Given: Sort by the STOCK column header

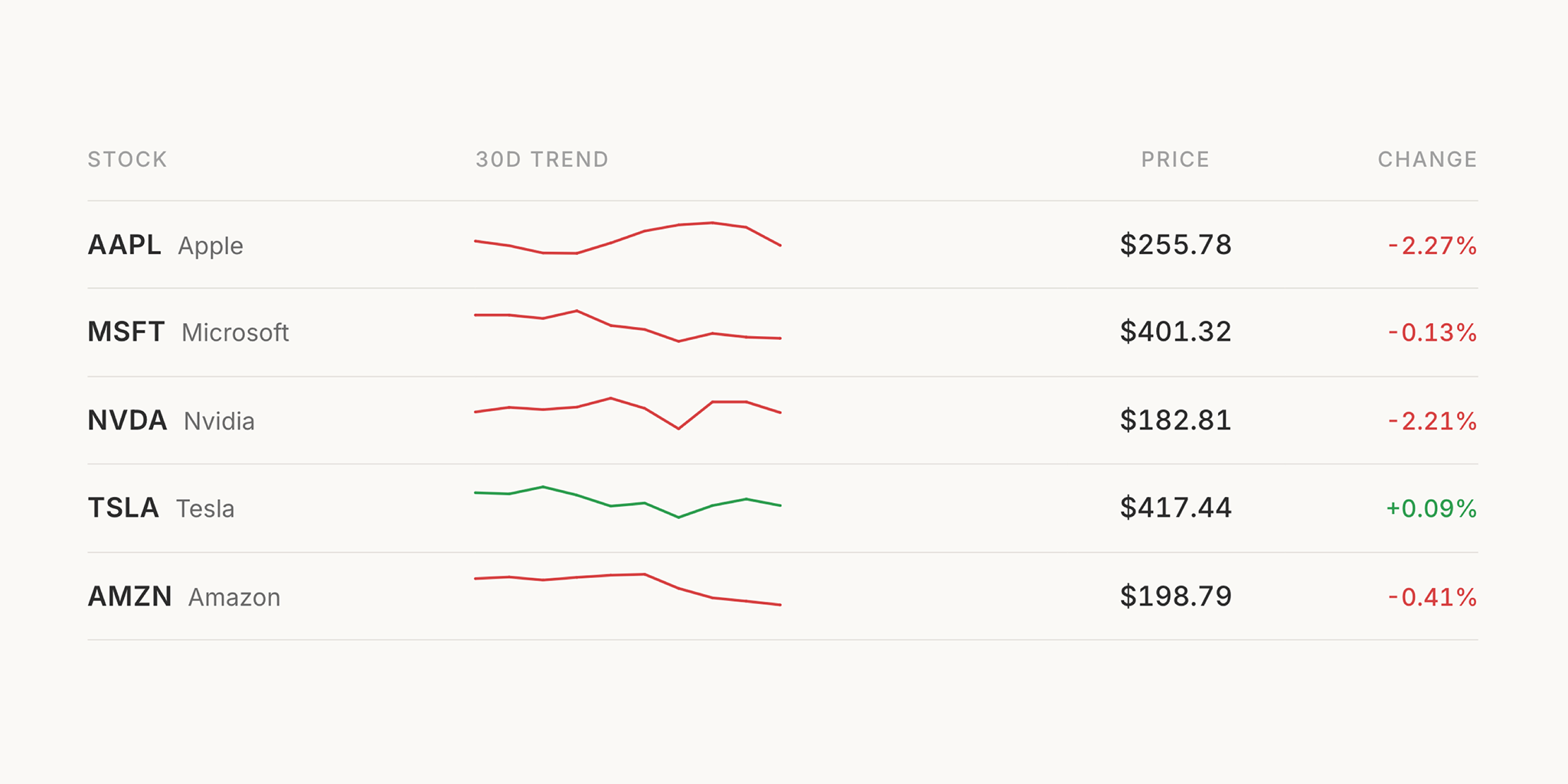Looking at the screenshot, I should click(x=127, y=159).
